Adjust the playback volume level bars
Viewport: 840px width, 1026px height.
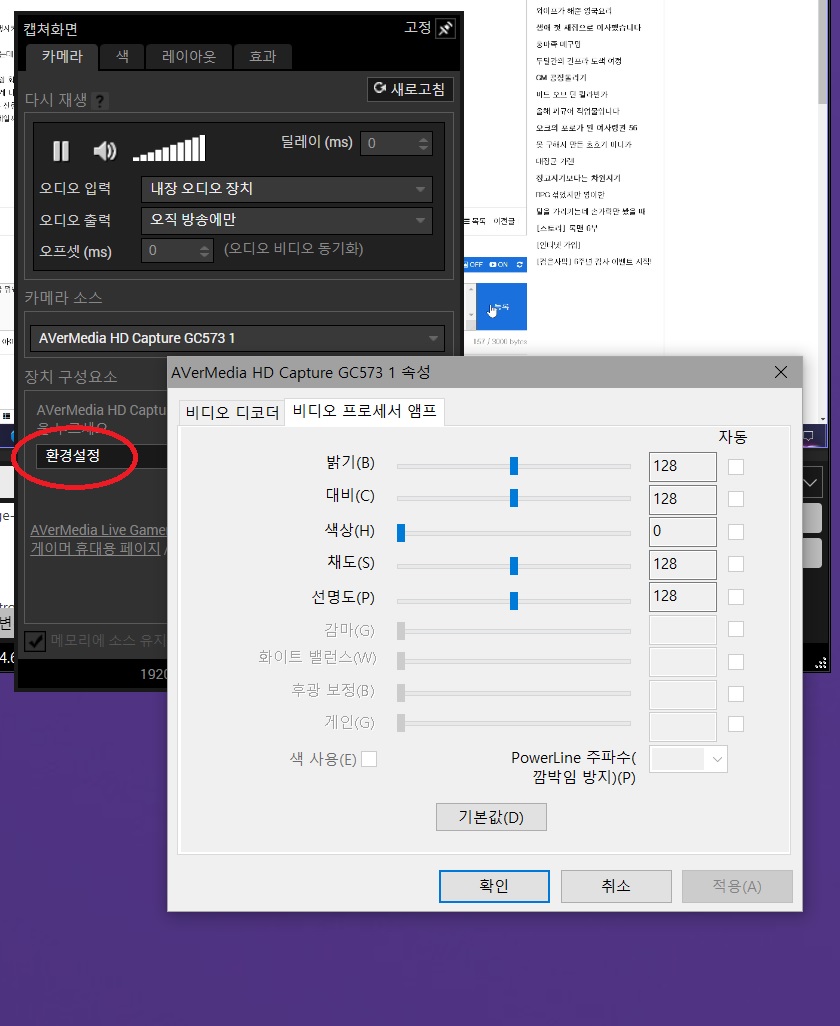[x=169, y=149]
